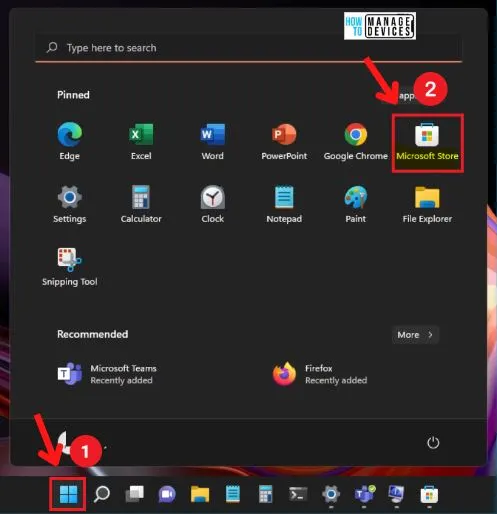
Task: Open Notepad from the taskbar
Action: click(x=233, y=494)
